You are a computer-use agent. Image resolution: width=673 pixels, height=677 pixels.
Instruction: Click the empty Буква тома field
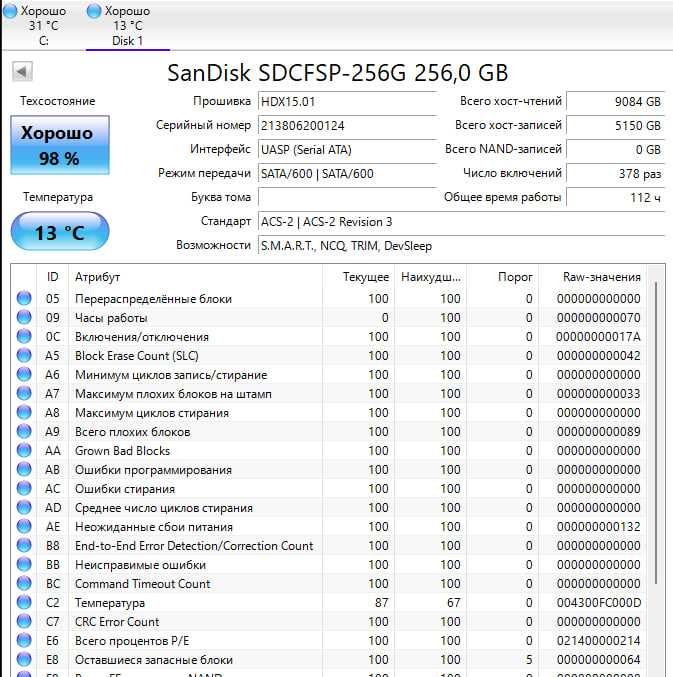click(x=347, y=198)
